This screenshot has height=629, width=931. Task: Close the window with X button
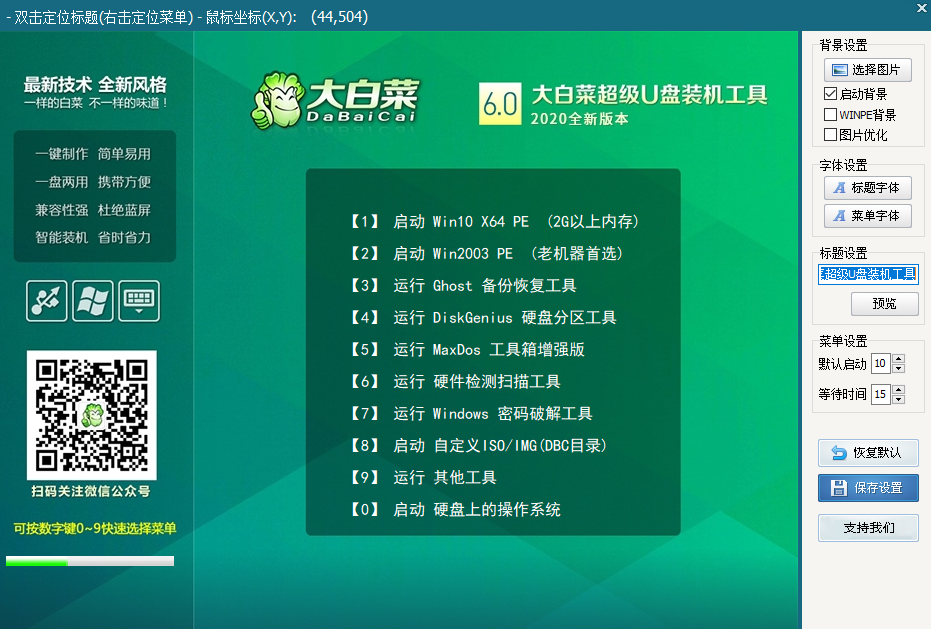pos(922,7)
